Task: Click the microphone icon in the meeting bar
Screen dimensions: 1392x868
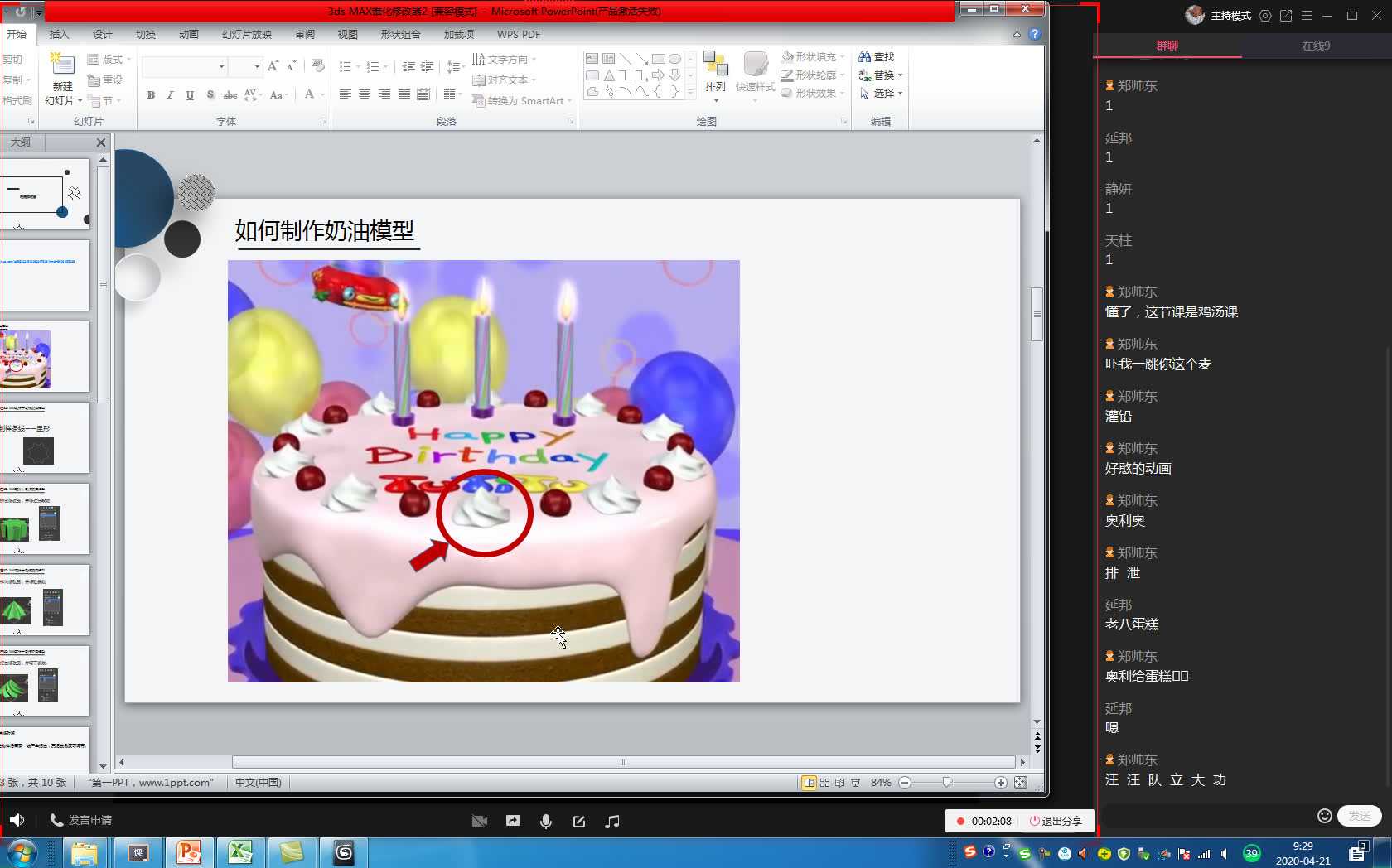Action: point(546,821)
